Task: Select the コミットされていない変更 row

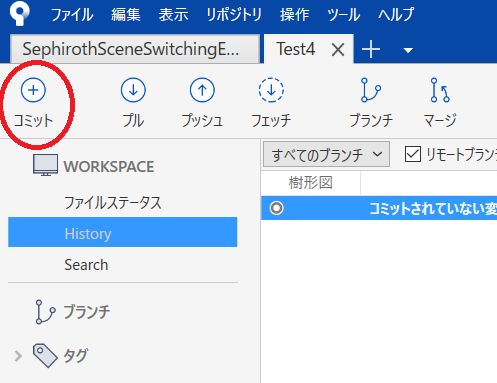Action: [x=379, y=208]
